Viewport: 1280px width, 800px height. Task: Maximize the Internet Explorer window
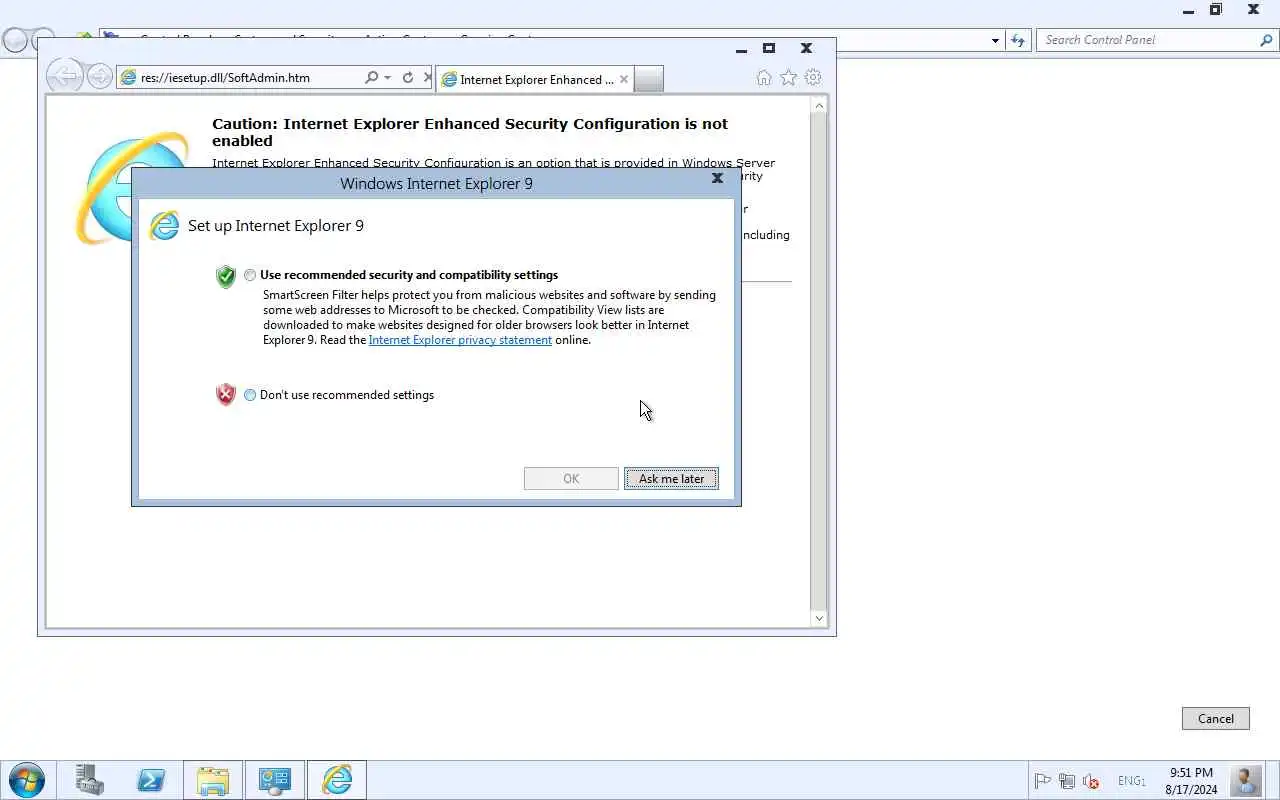coord(769,48)
